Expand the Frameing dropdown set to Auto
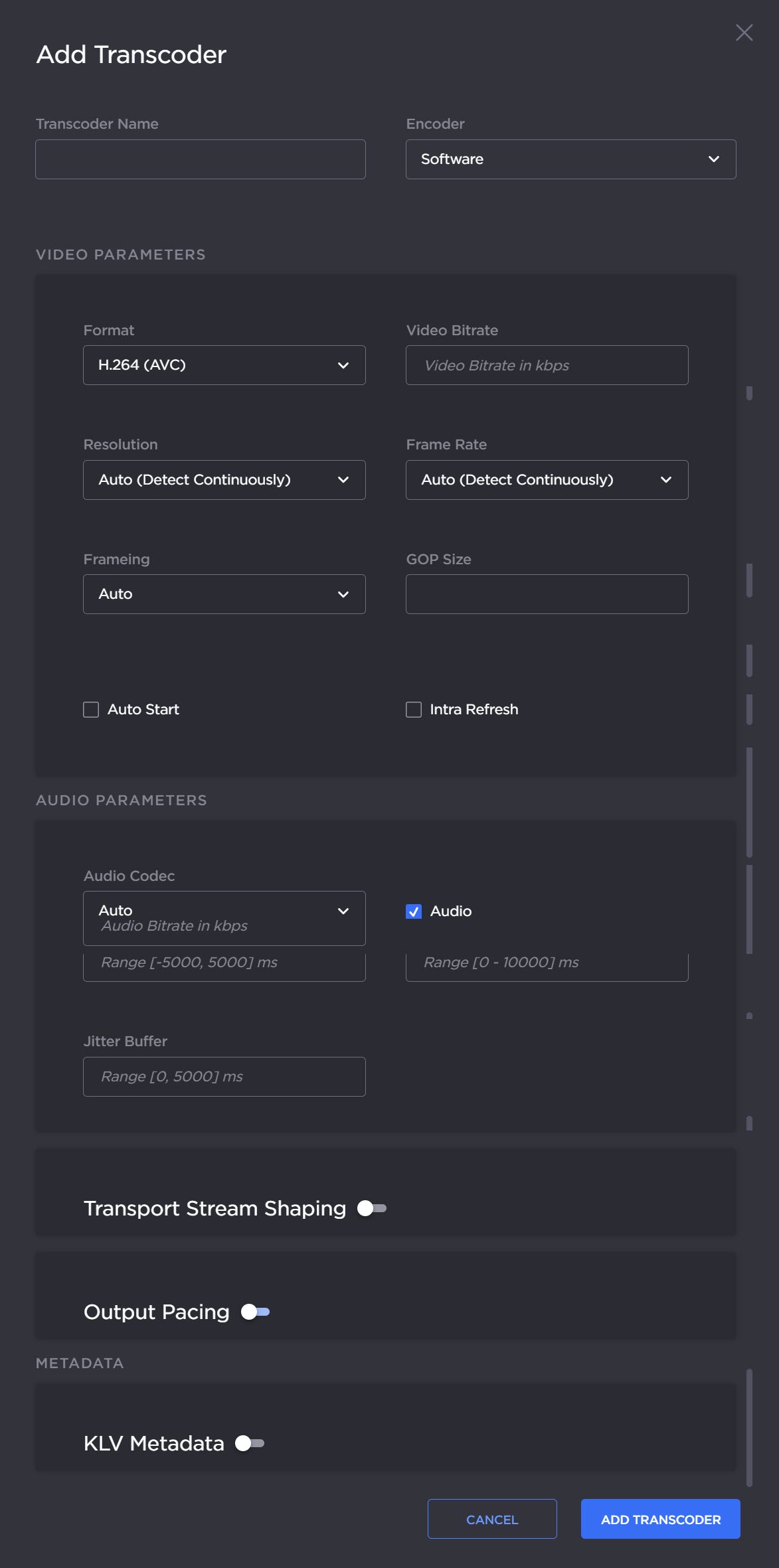The height and width of the screenshot is (1568, 779). click(x=224, y=594)
